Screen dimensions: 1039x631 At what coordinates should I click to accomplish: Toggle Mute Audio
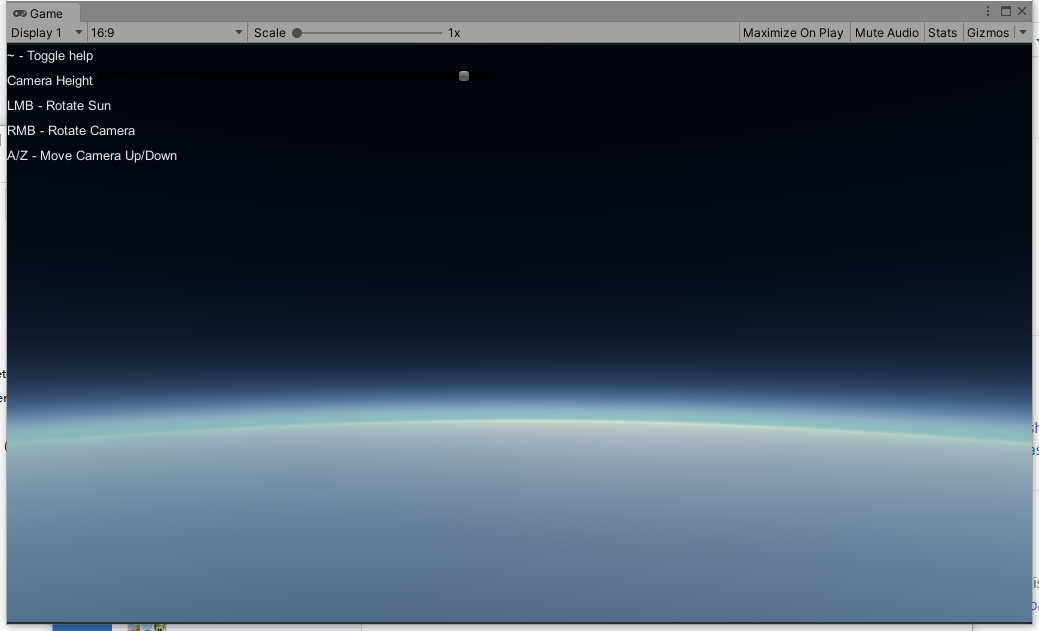887,32
